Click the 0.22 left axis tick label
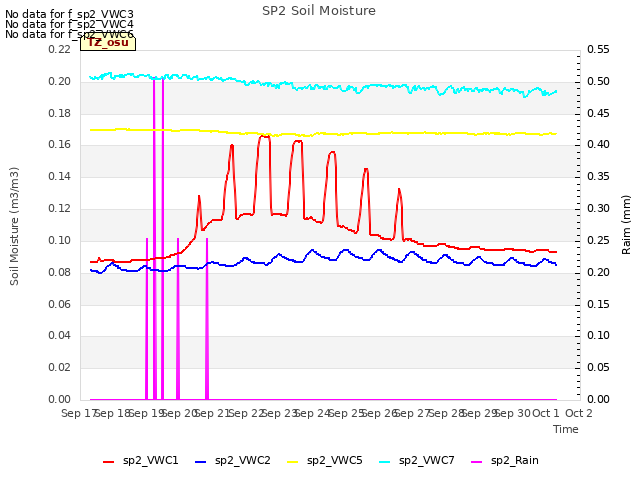 (60, 49)
